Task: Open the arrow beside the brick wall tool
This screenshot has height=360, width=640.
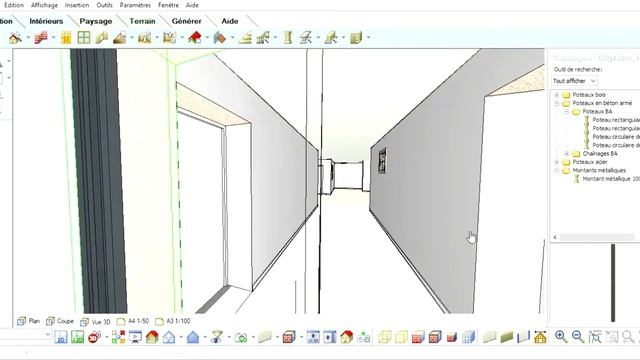Action: [53, 38]
